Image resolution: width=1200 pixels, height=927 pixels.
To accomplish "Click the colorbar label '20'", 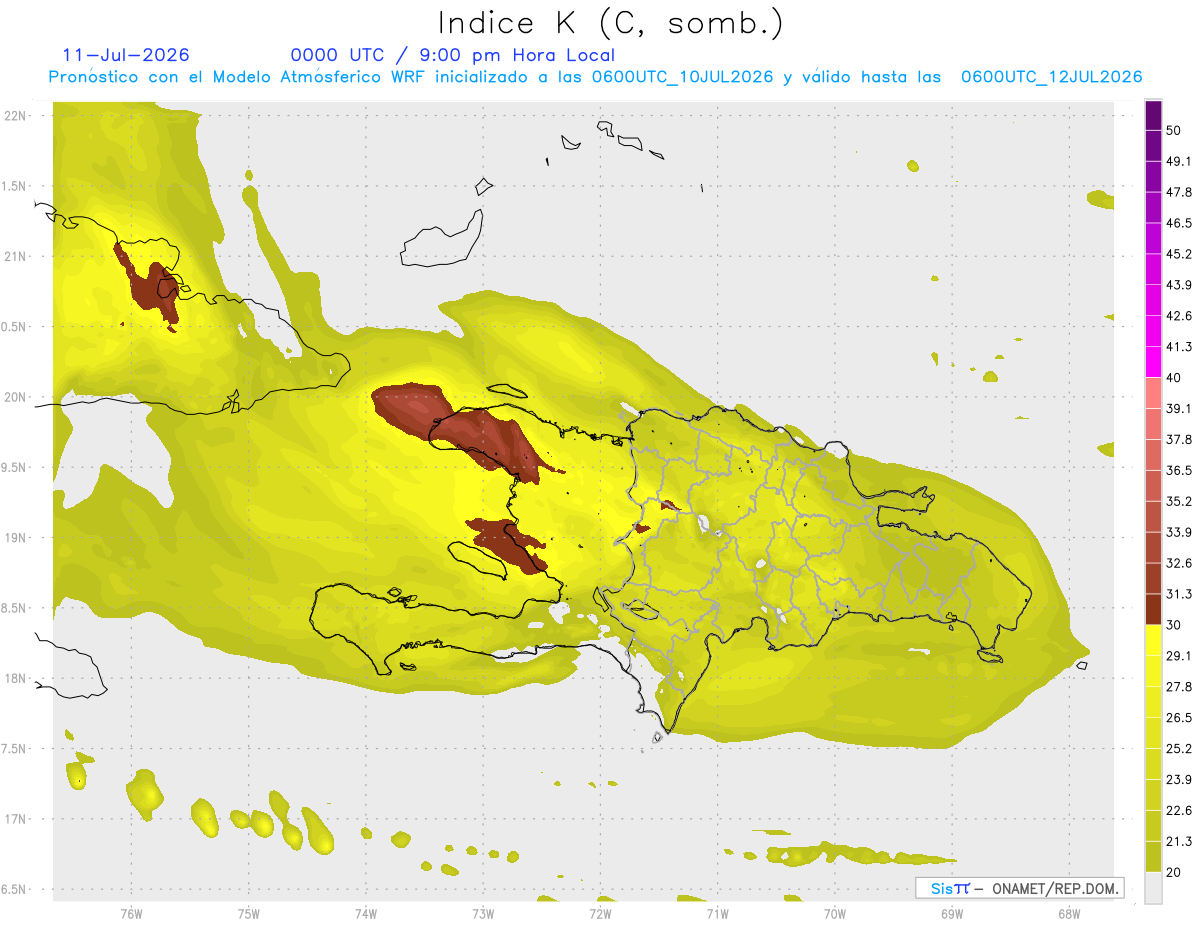I will [1174, 872].
